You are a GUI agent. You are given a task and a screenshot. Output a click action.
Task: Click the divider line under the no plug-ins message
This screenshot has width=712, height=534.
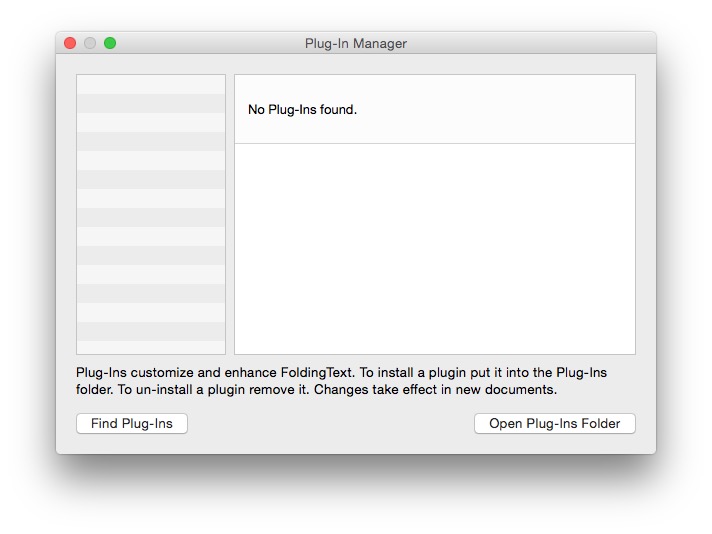[435, 144]
